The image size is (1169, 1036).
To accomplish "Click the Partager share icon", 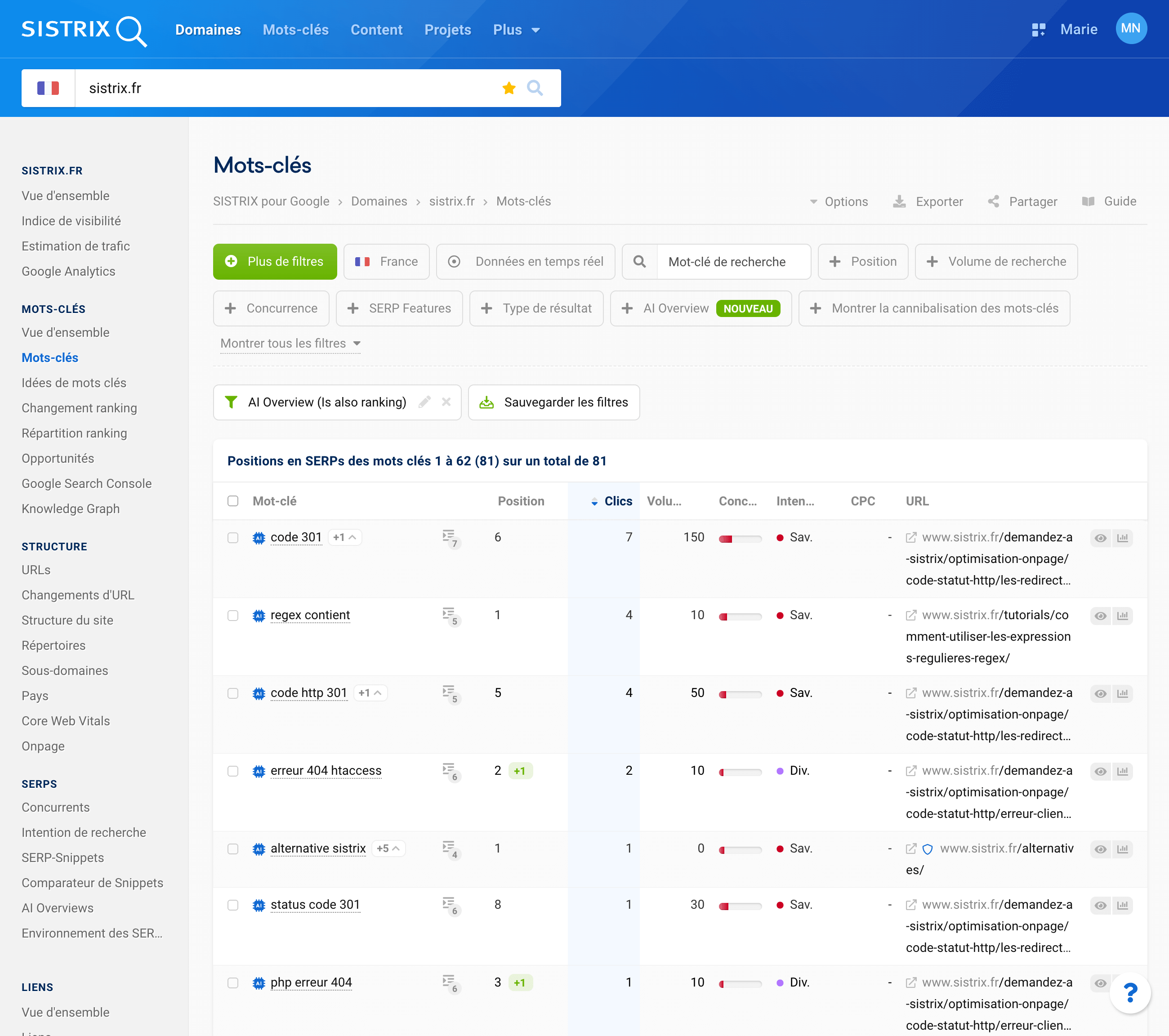I will [993, 201].
